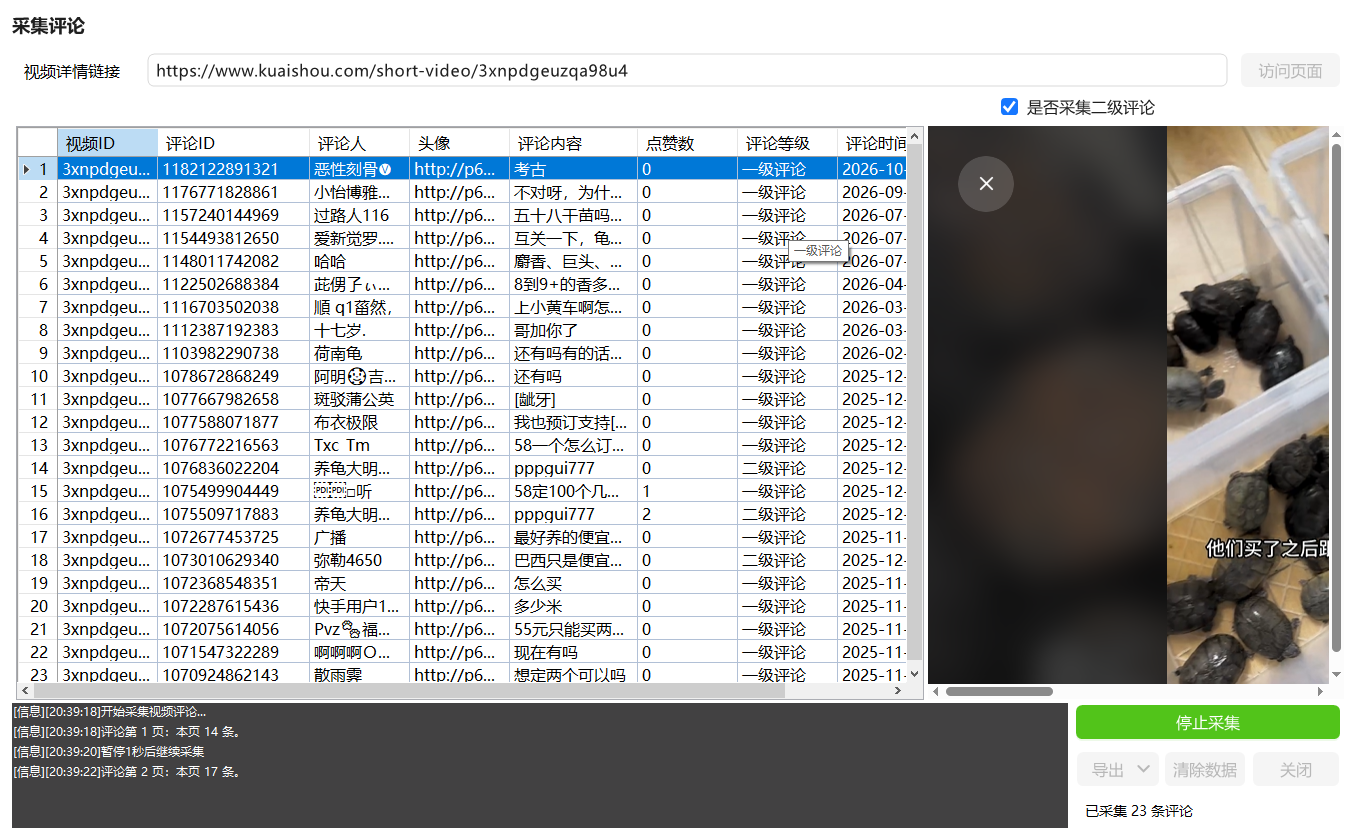Sort by the 评论内容 column header
This screenshot has height=839, width=1364.
[573, 143]
